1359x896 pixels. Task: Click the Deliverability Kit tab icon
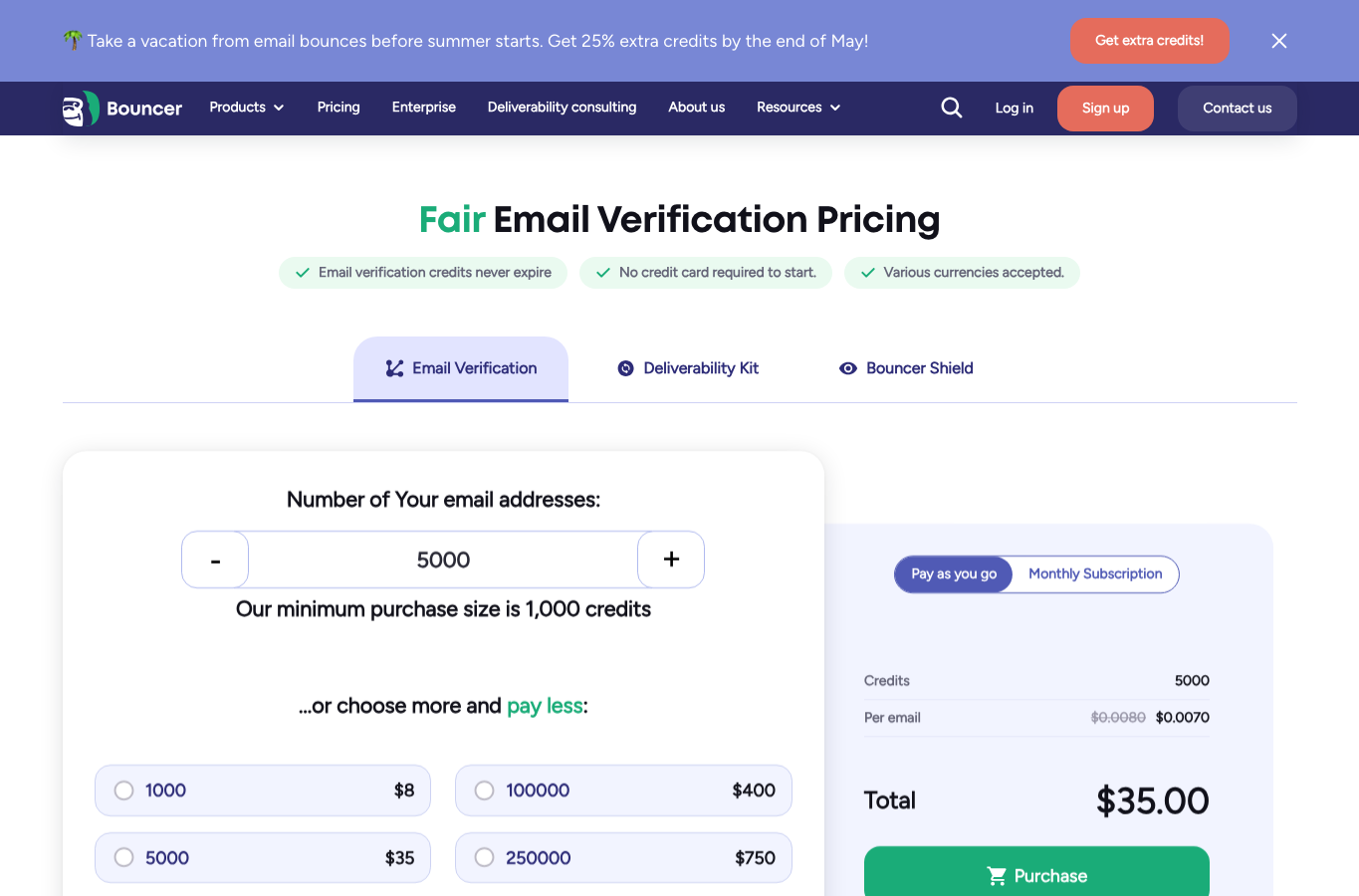pos(625,368)
